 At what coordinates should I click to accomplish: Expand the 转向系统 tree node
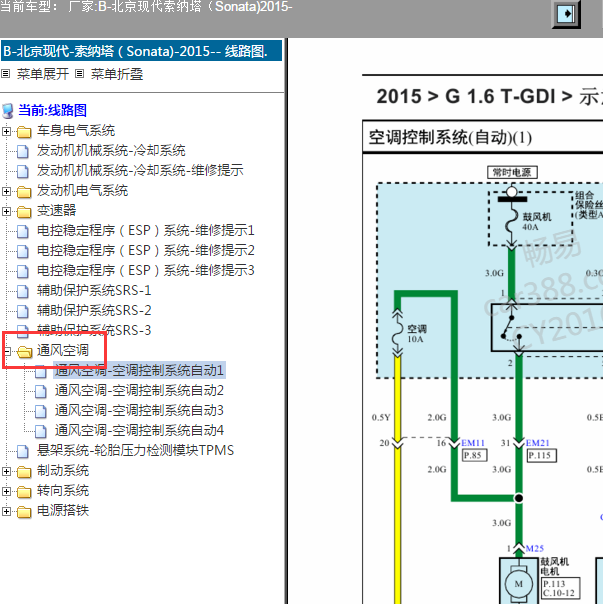coord(6,491)
